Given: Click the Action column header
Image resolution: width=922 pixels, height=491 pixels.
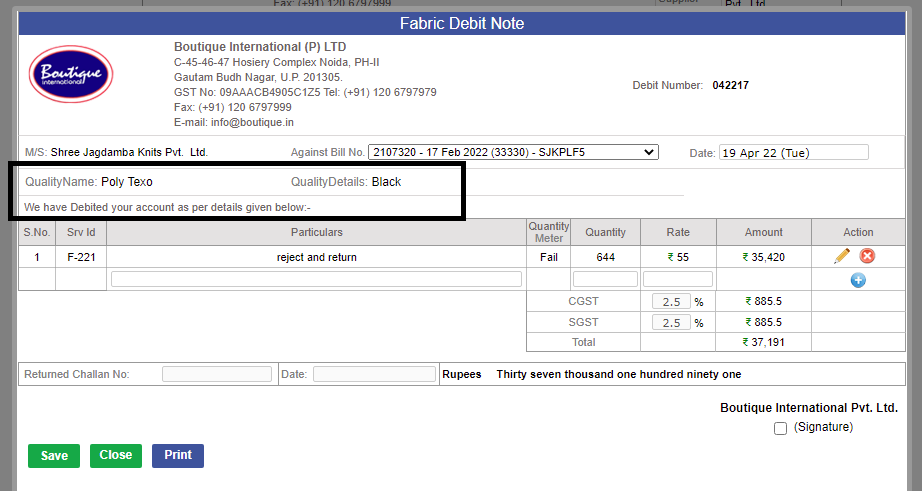Looking at the screenshot, I should click(x=858, y=232).
